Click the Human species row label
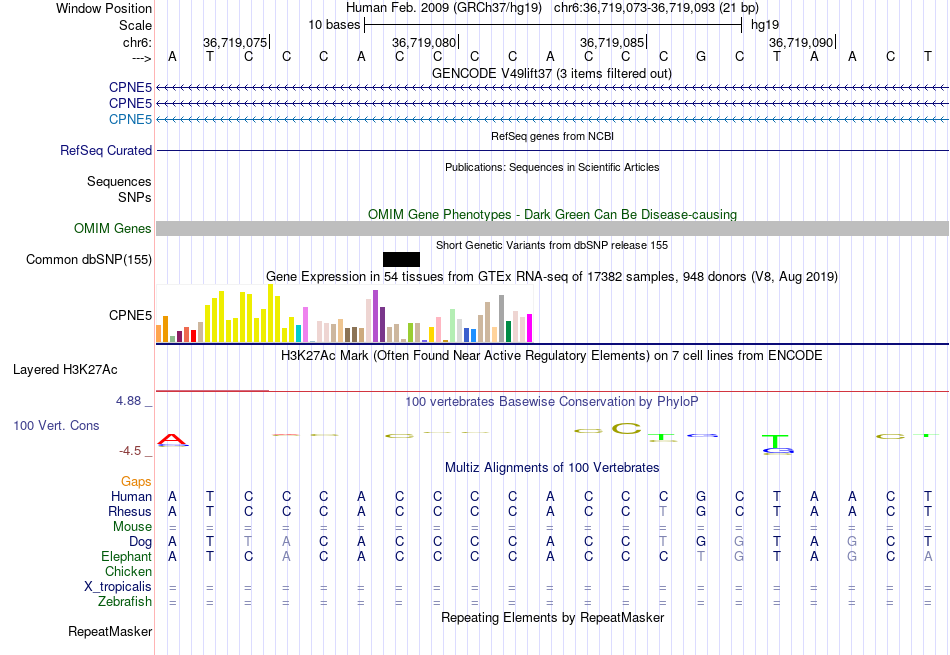The height and width of the screenshot is (655, 950). (x=131, y=496)
